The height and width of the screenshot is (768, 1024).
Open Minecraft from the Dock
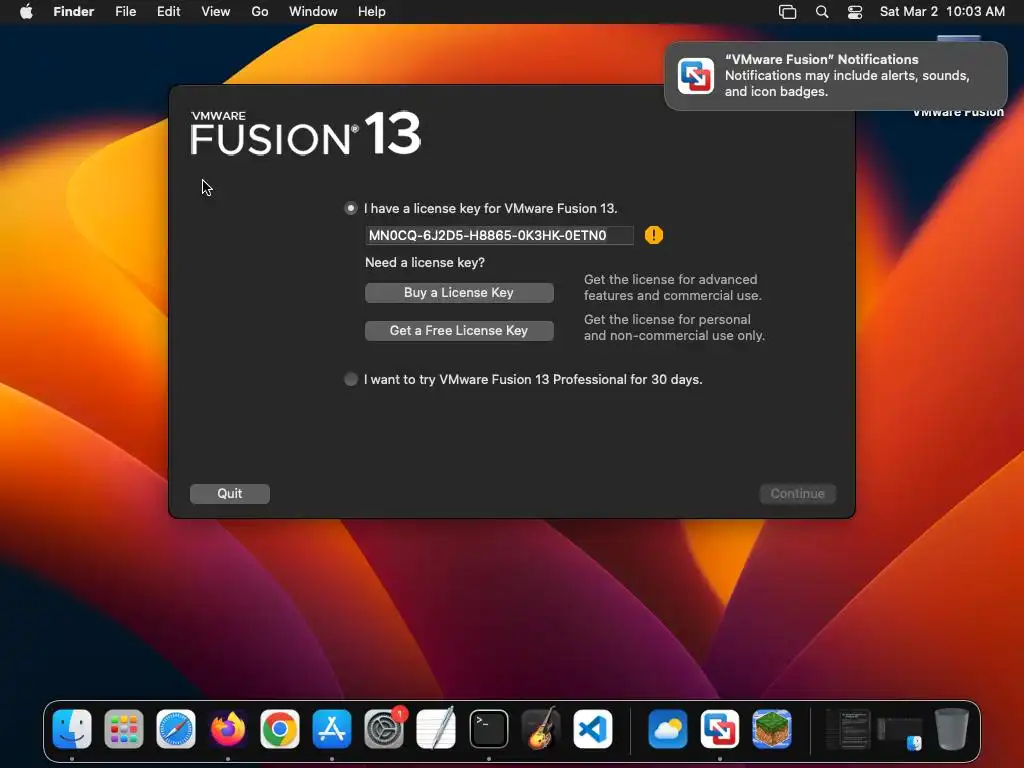[772, 729]
